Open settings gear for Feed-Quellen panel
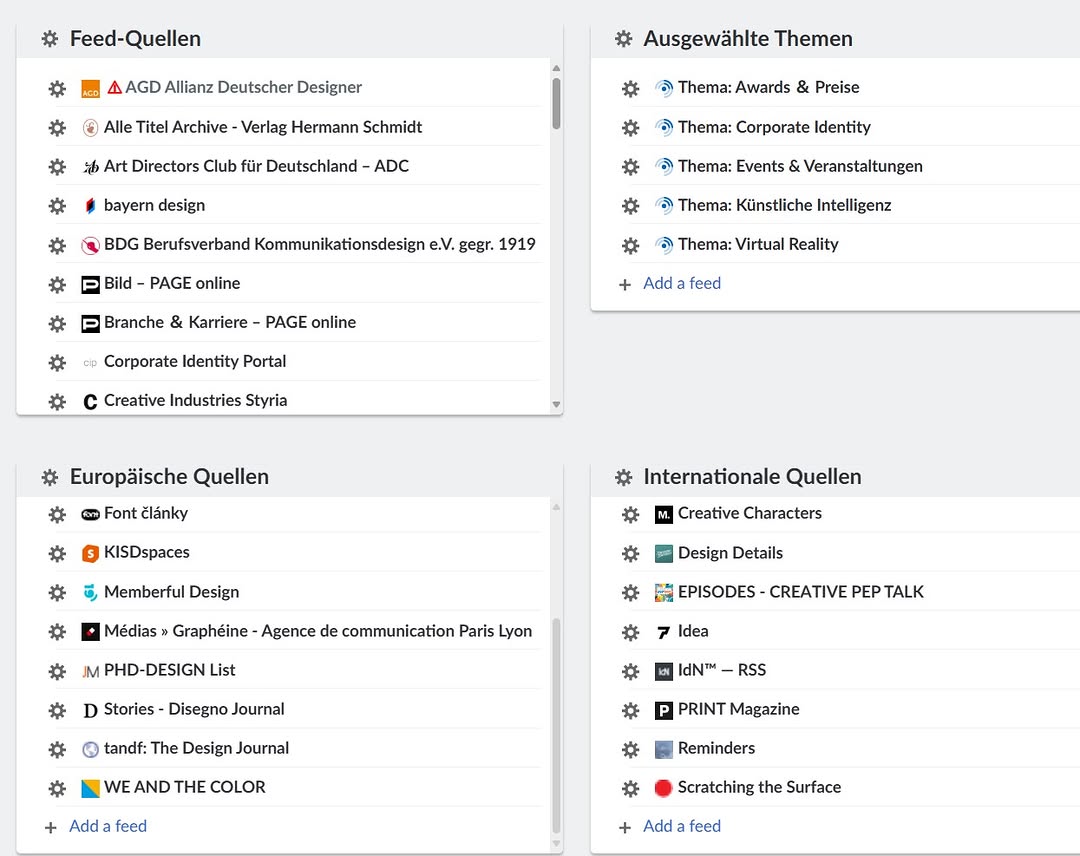 coord(50,39)
